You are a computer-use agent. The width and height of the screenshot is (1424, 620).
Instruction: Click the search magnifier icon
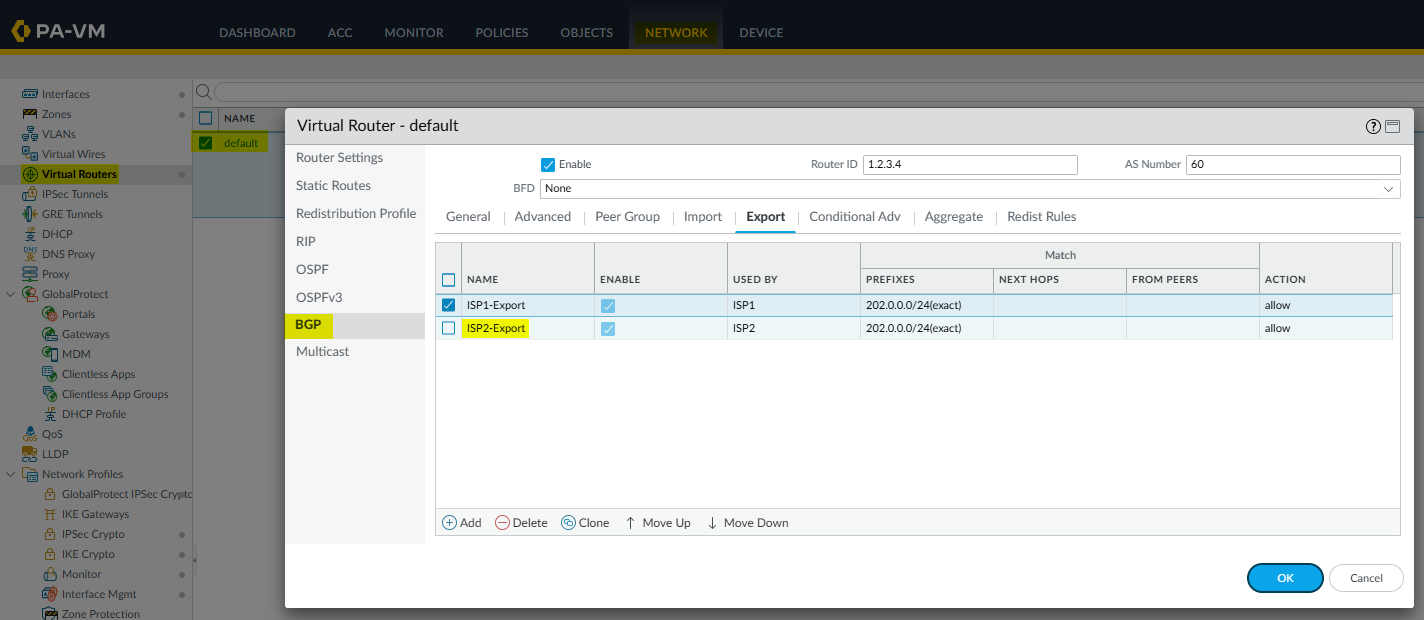pos(203,92)
